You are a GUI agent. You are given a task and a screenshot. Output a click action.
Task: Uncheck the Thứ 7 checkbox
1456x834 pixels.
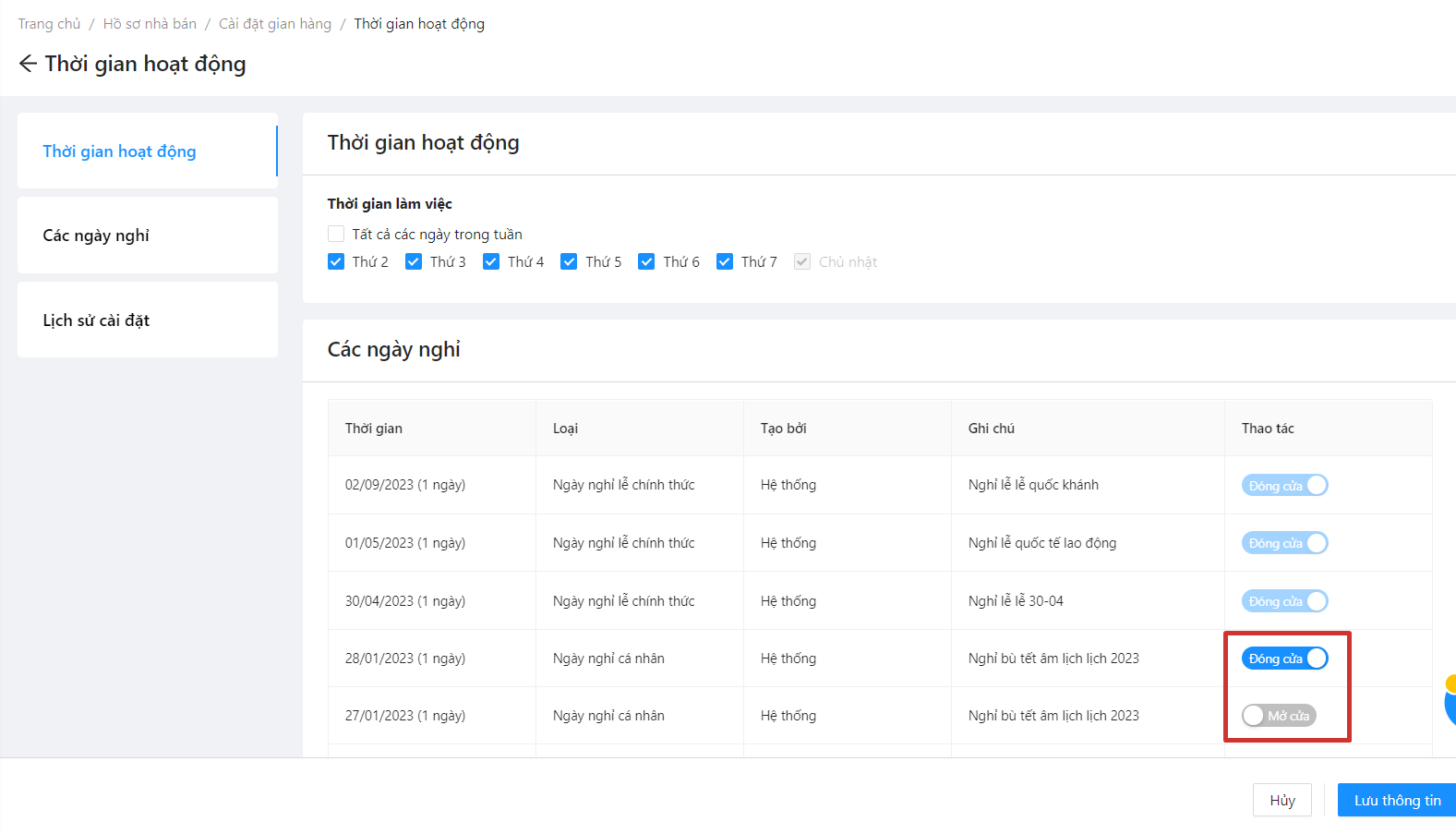coord(725,262)
